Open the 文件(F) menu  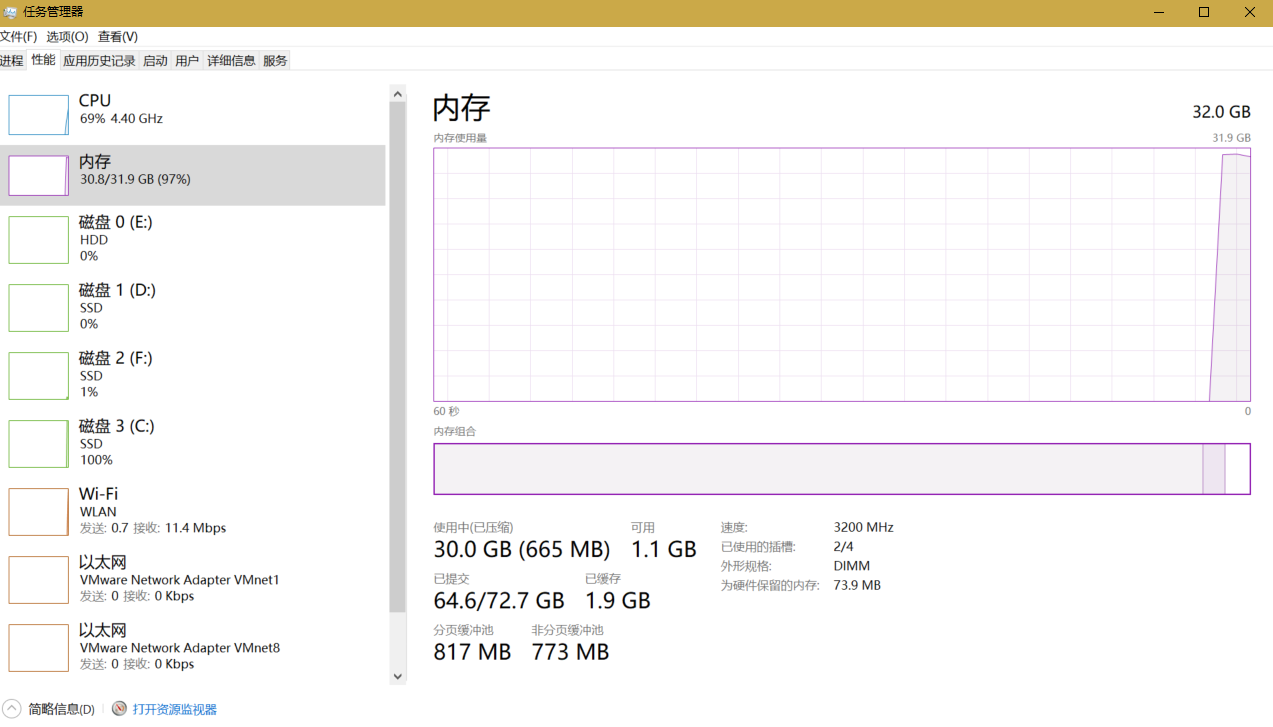click(18, 37)
